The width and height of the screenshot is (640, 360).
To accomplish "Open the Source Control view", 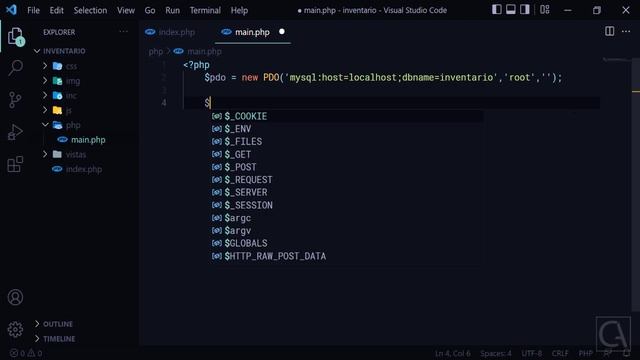I will 16,100.
